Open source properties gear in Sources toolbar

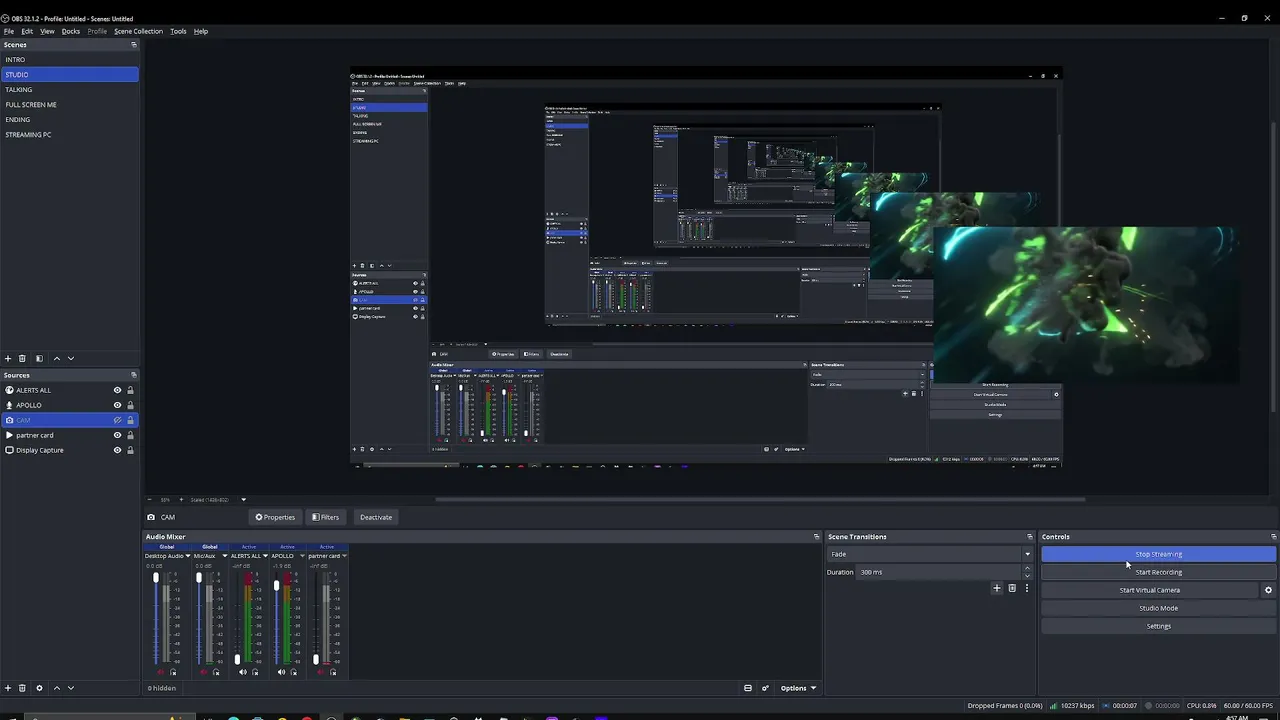[x=39, y=688]
